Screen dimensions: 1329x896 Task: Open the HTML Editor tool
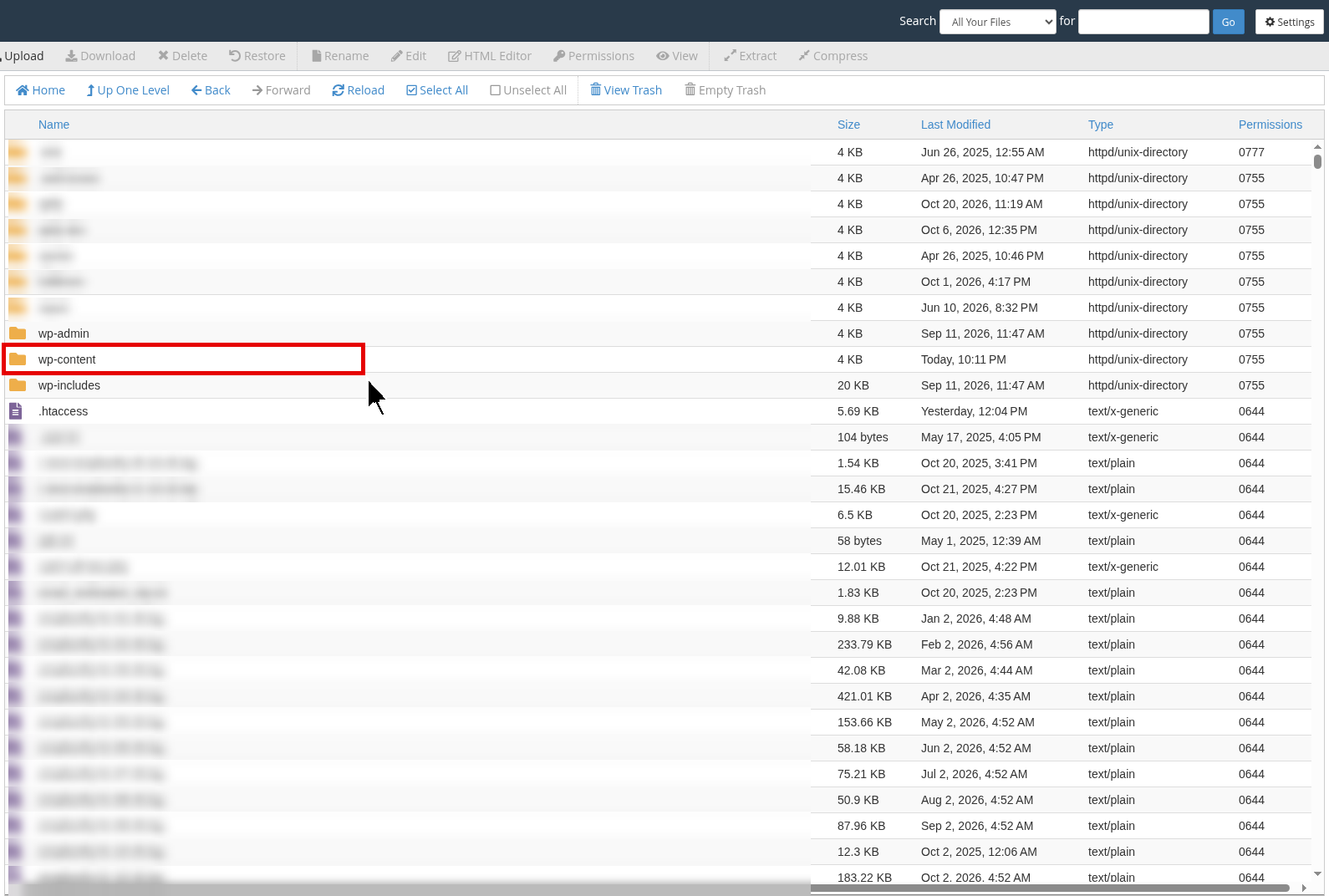pyautogui.click(x=490, y=56)
